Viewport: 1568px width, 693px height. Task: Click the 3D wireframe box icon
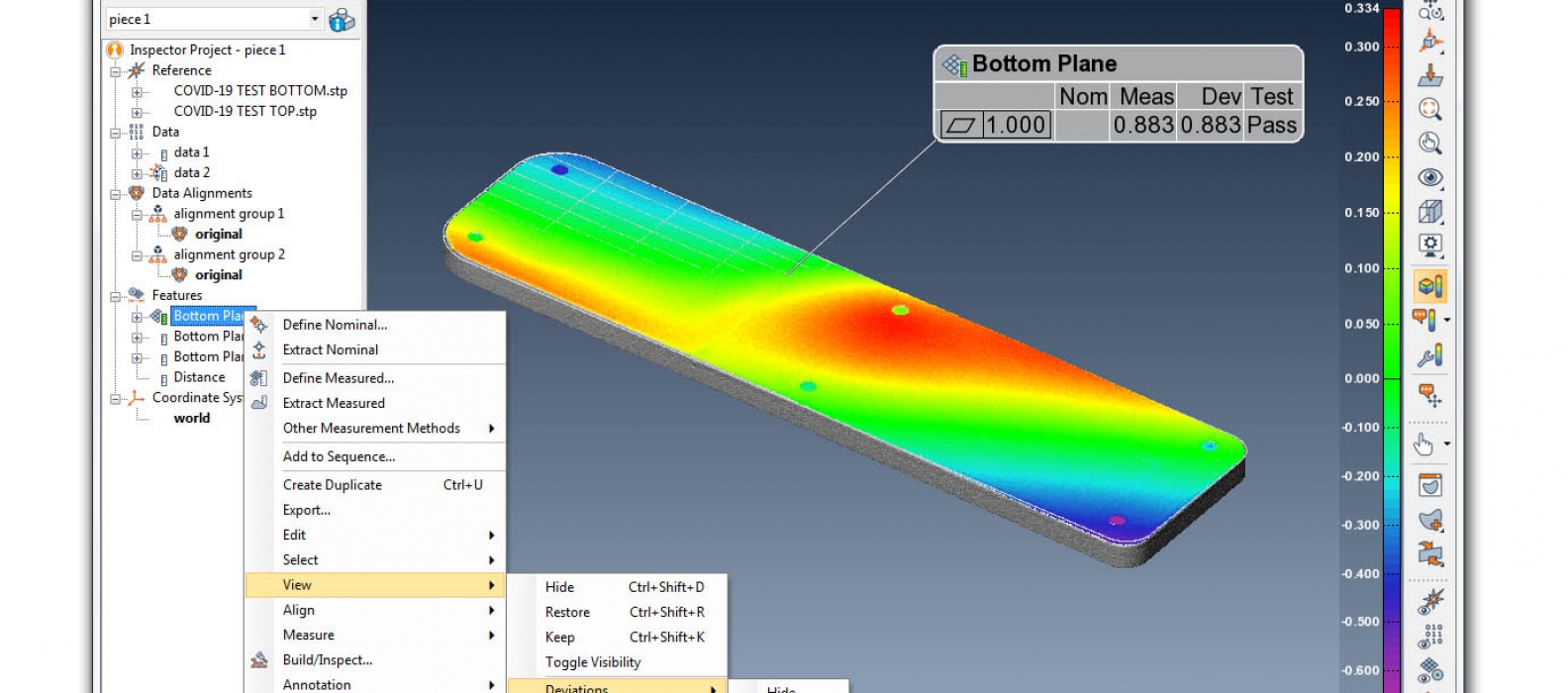1429,211
